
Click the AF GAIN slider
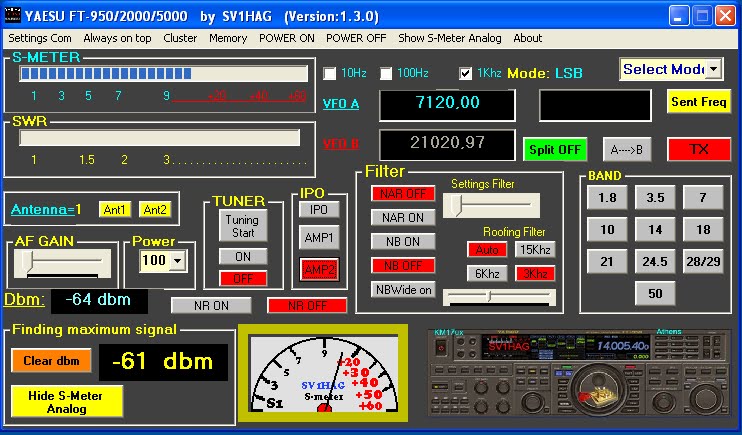62,263
